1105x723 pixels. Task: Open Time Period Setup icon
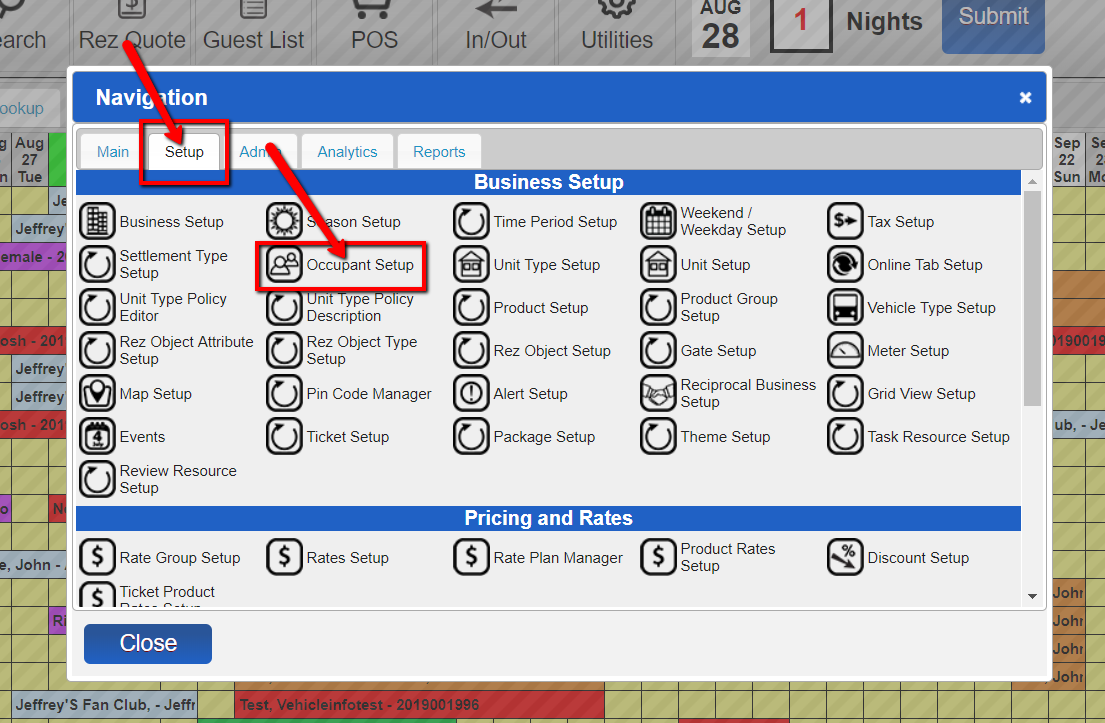[471, 221]
